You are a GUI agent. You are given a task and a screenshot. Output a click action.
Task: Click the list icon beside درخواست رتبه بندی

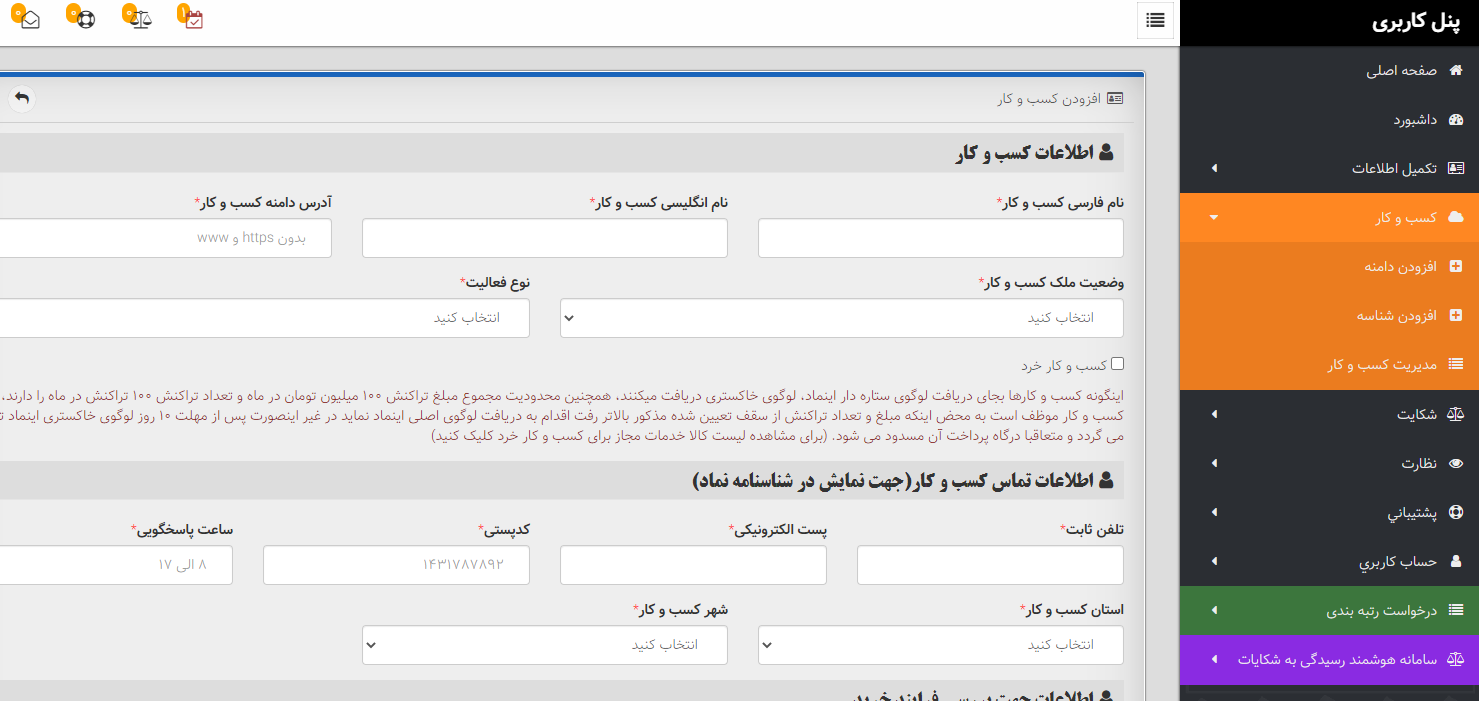(x=1456, y=610)
